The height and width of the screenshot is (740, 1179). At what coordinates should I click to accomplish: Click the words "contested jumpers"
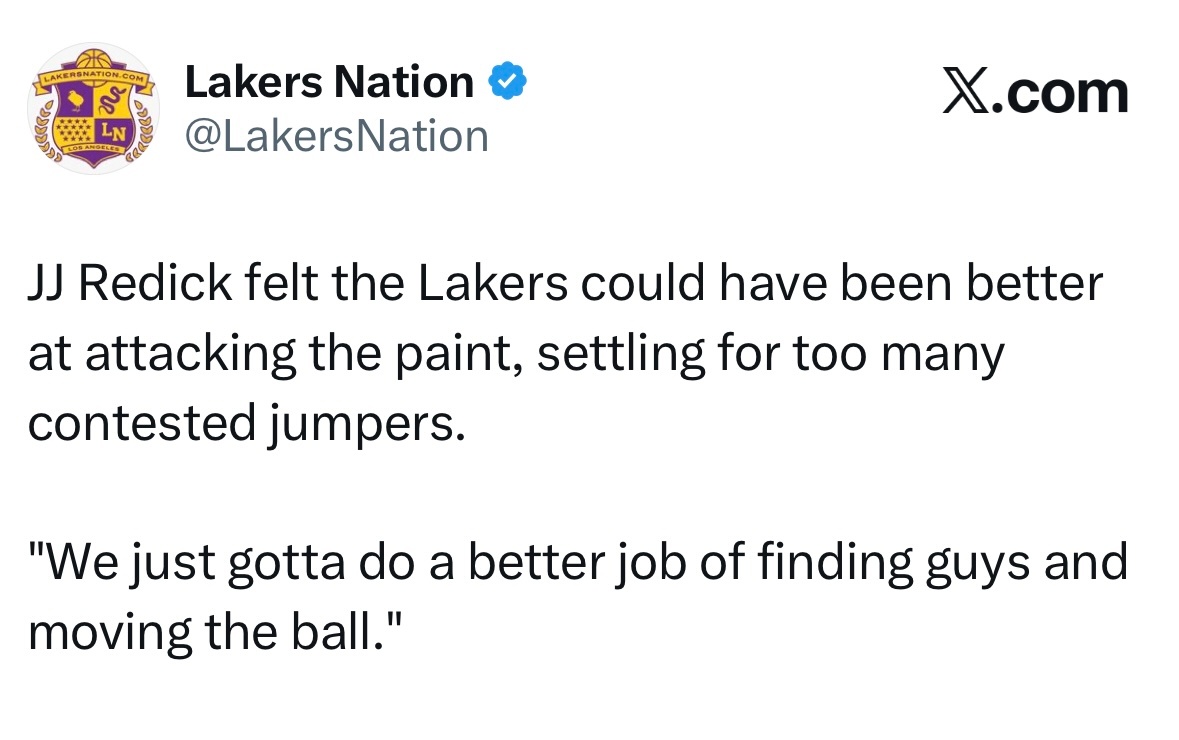coord(246,424)
